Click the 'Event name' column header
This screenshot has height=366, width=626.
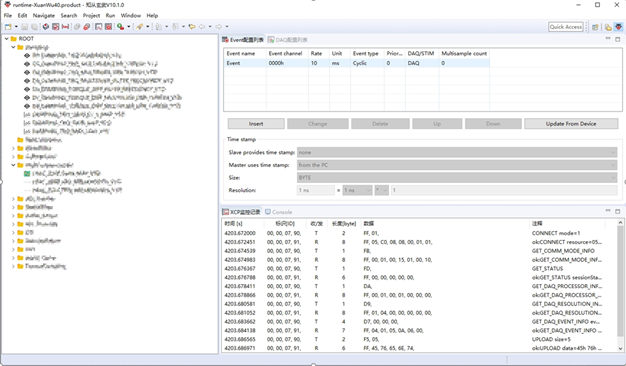pyautogui.click(x=245, y=53)
